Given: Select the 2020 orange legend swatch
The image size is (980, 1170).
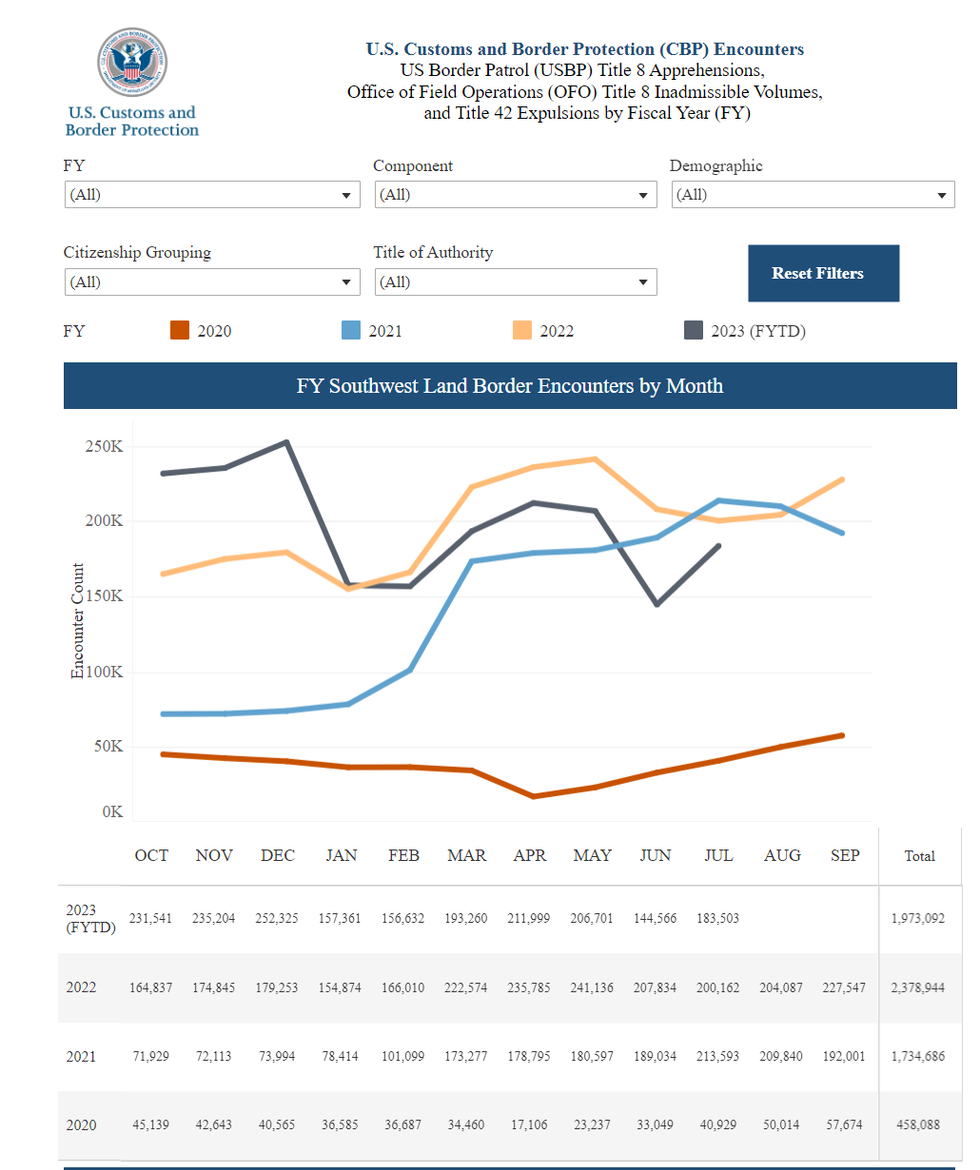Looking at the screenshot, I should coord(180,330).
